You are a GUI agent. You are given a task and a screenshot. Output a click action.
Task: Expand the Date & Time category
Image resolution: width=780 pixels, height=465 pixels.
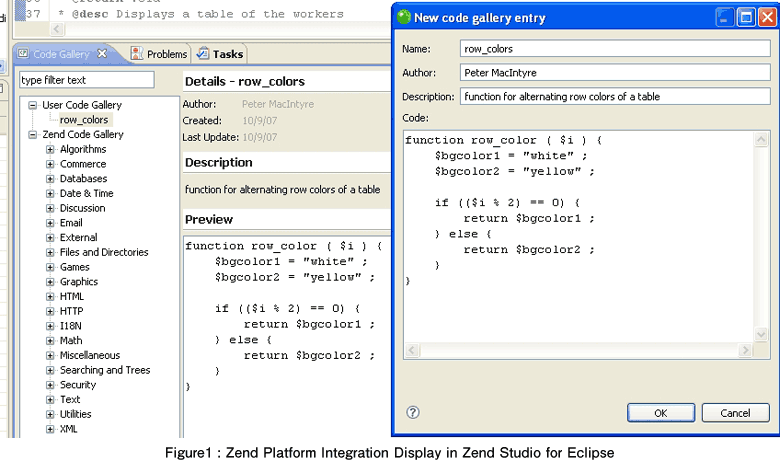click(50, 193)
